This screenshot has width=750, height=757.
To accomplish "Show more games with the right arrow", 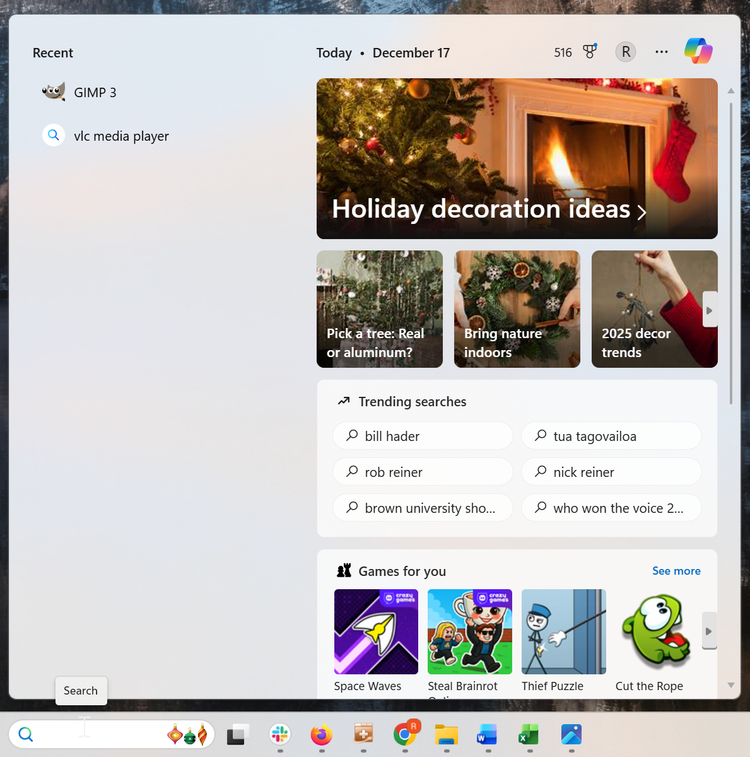I will coord(709,631).
